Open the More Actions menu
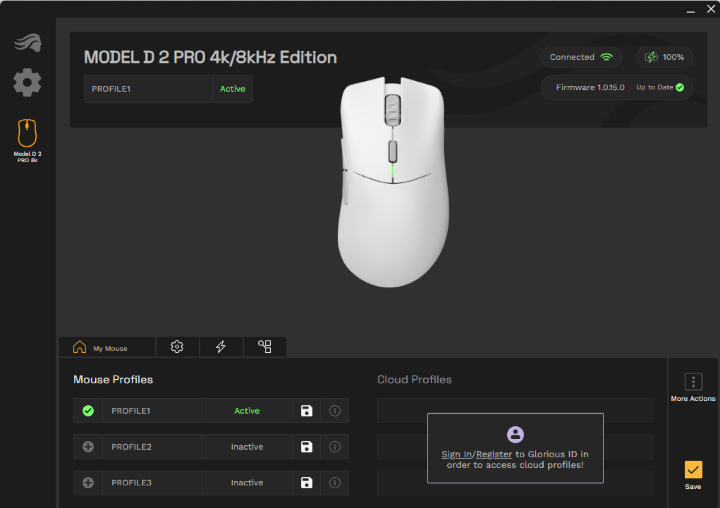720x508 pixels. tap(693, 387)
